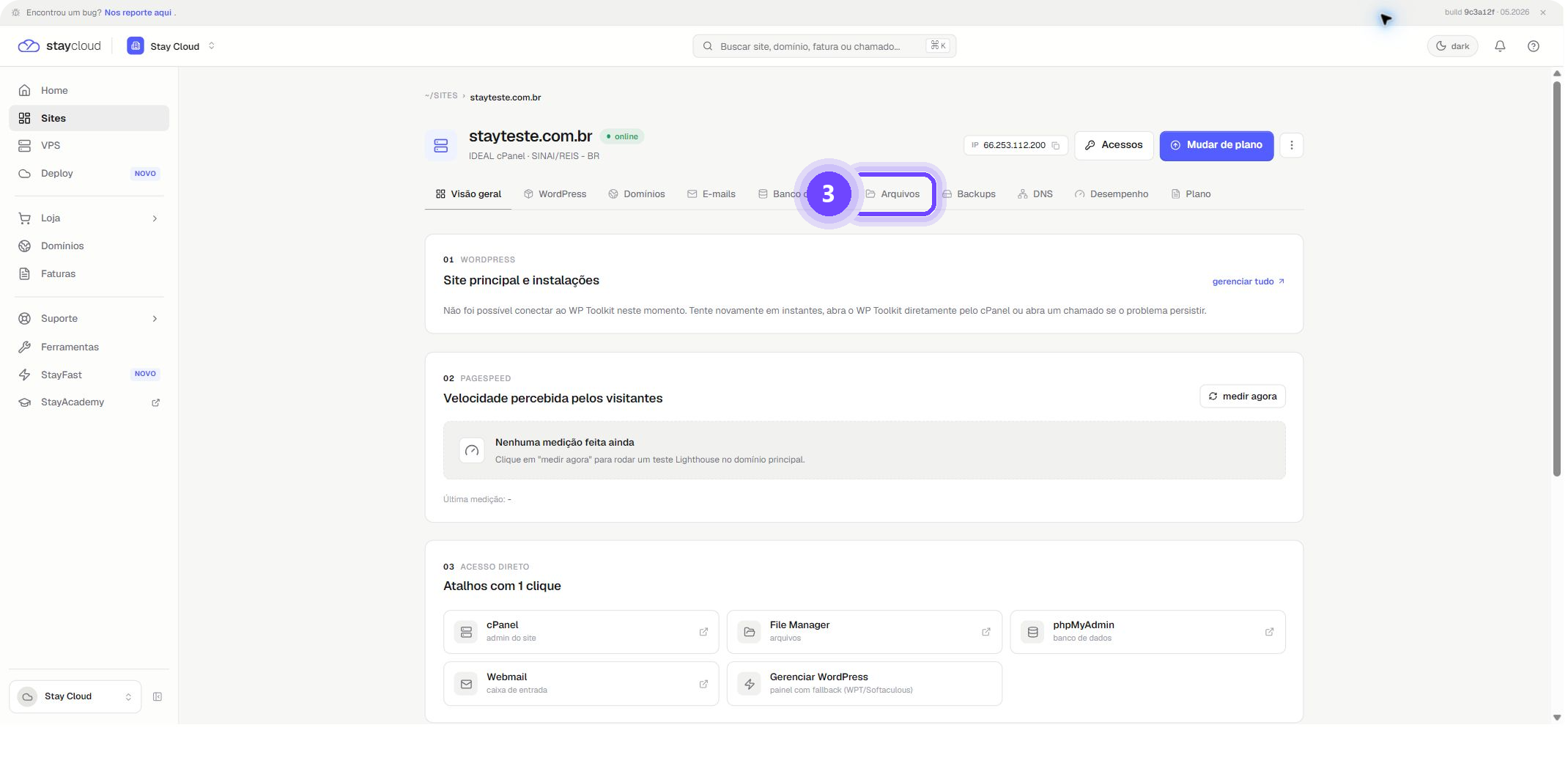The height and width of the screenshot is (766, 1568).
Task: Switch to the Backups tab
Action: pyautogui.click(x=969, y=194)
